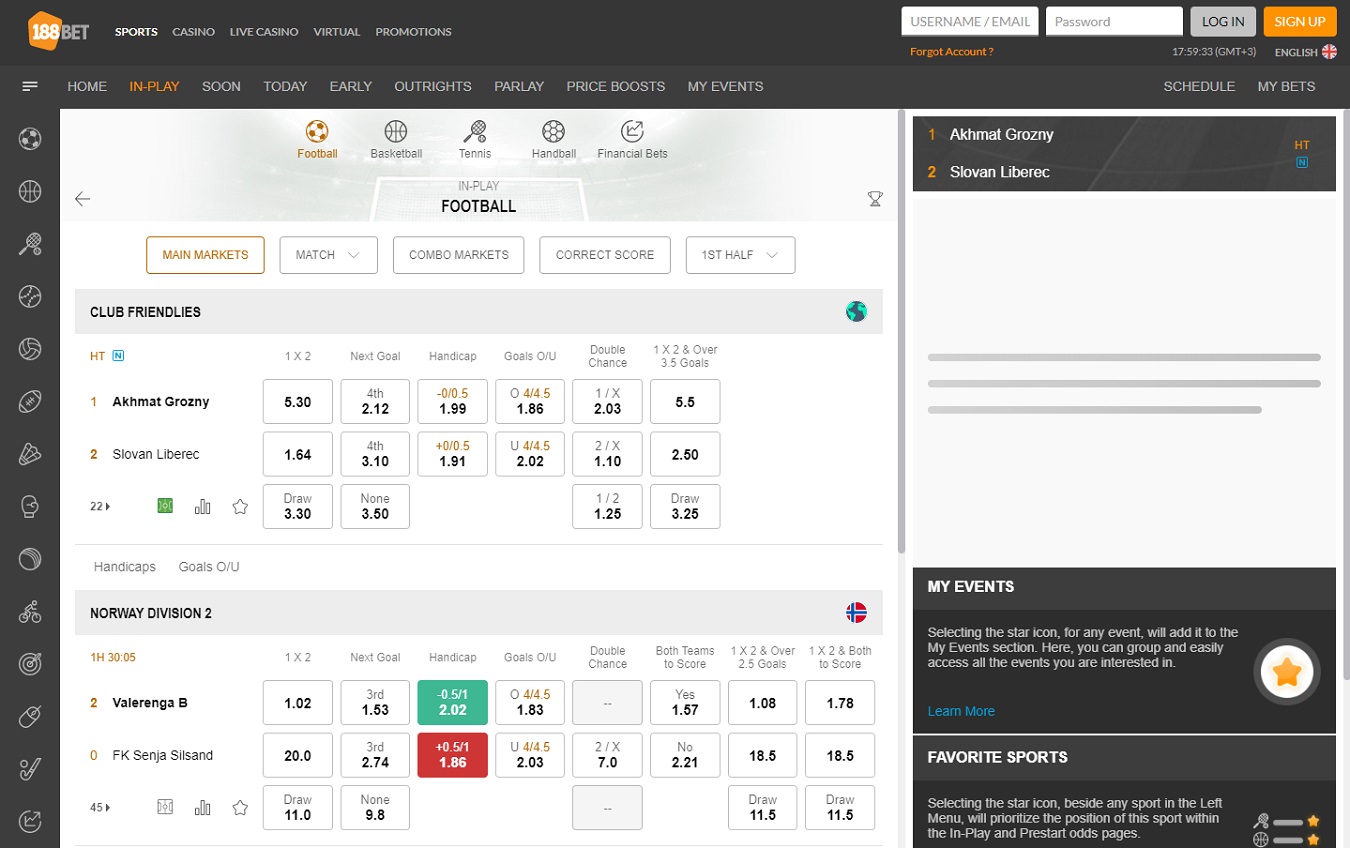
Task: Select the American Football sidebar icon
Action: click(30, 401)
